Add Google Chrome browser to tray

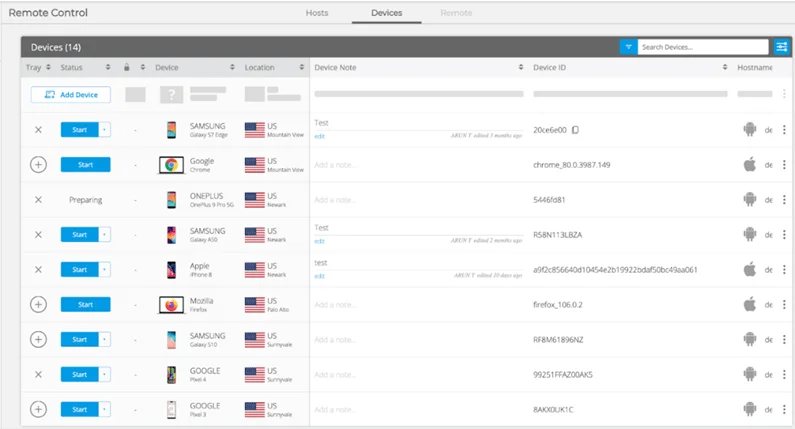point(38,164)
